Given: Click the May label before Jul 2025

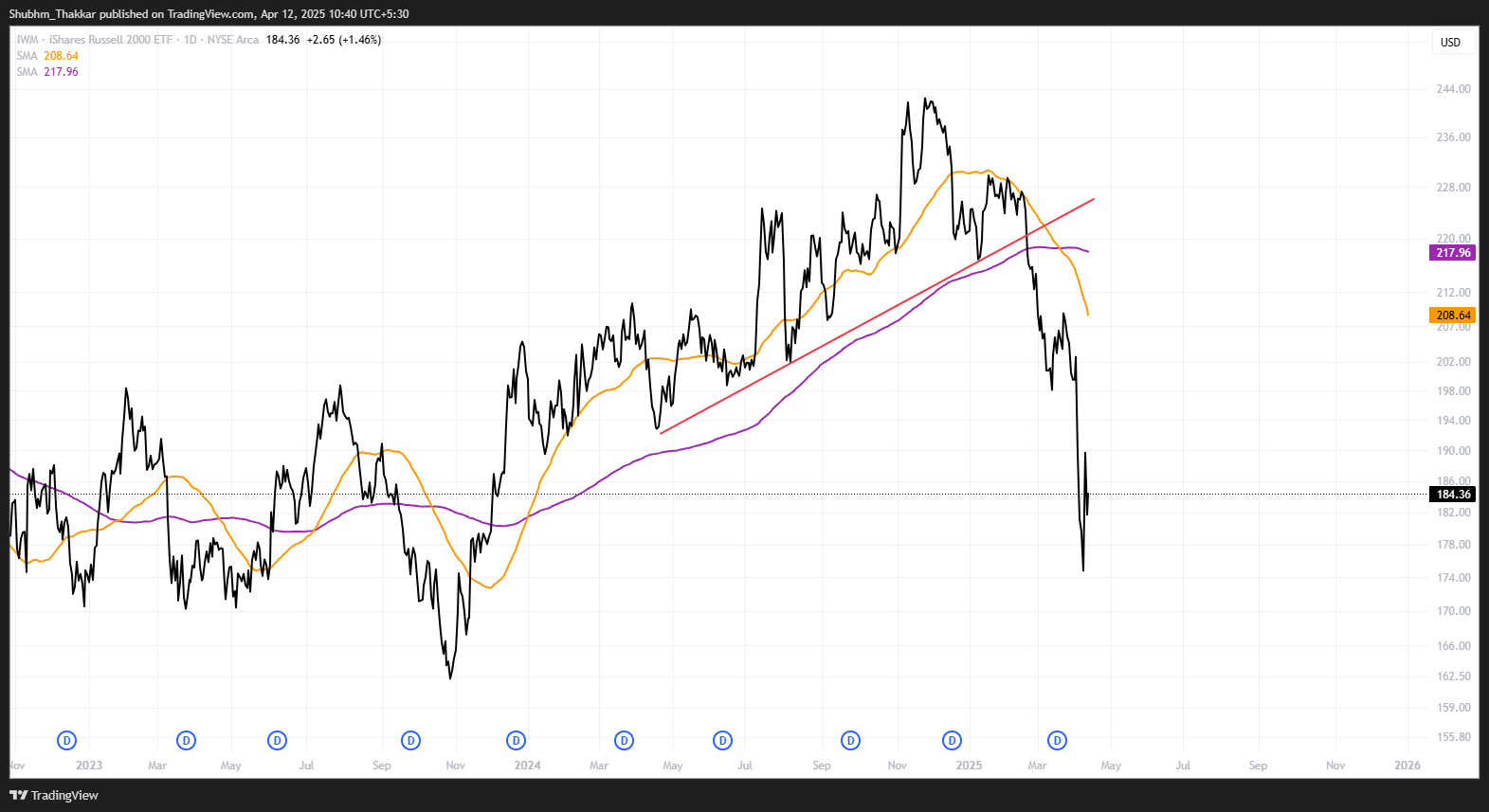Looking at the screenshot, I should [1111, 766].
